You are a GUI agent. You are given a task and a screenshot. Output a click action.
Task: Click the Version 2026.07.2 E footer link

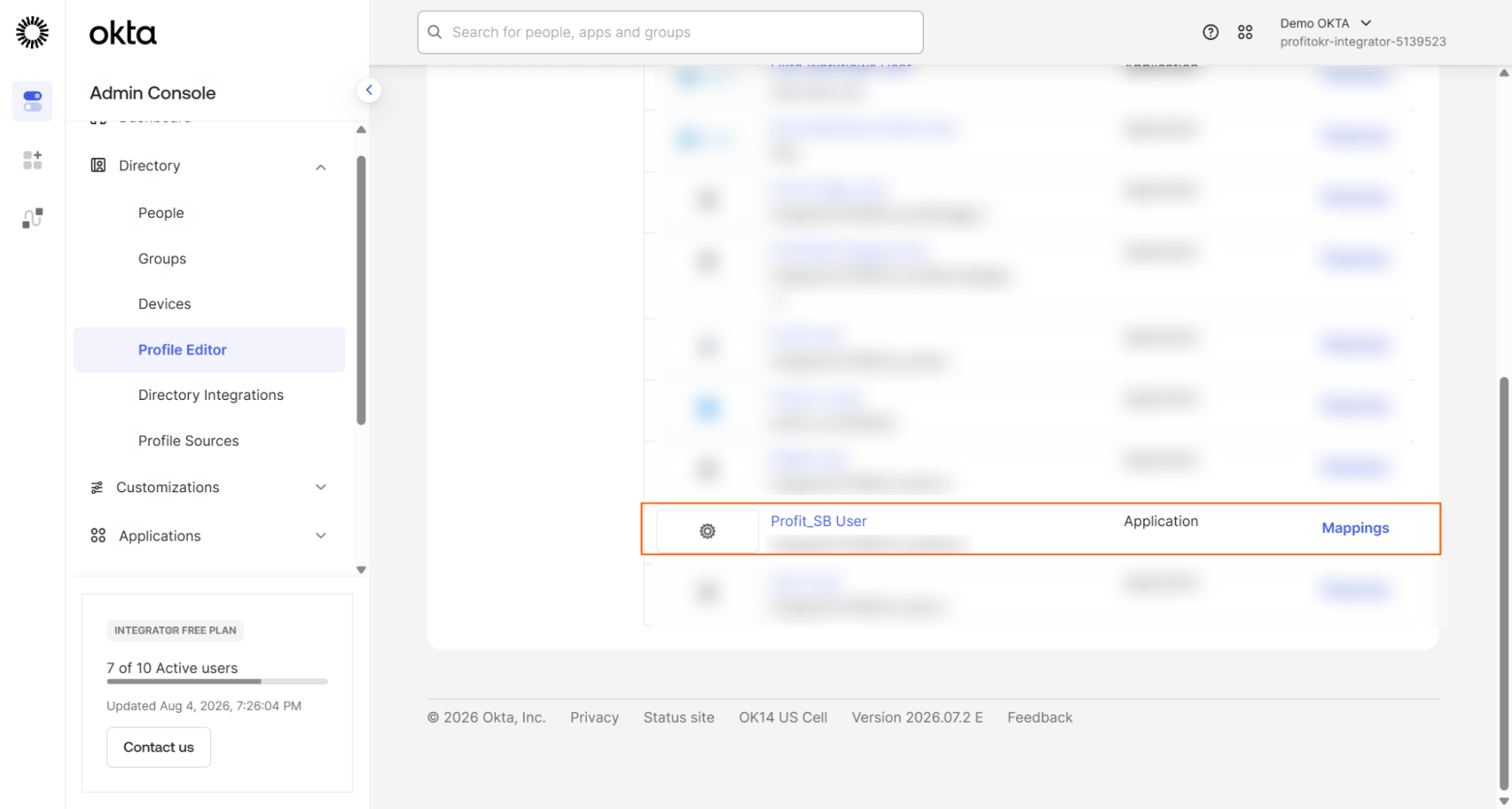click(917, 718)
